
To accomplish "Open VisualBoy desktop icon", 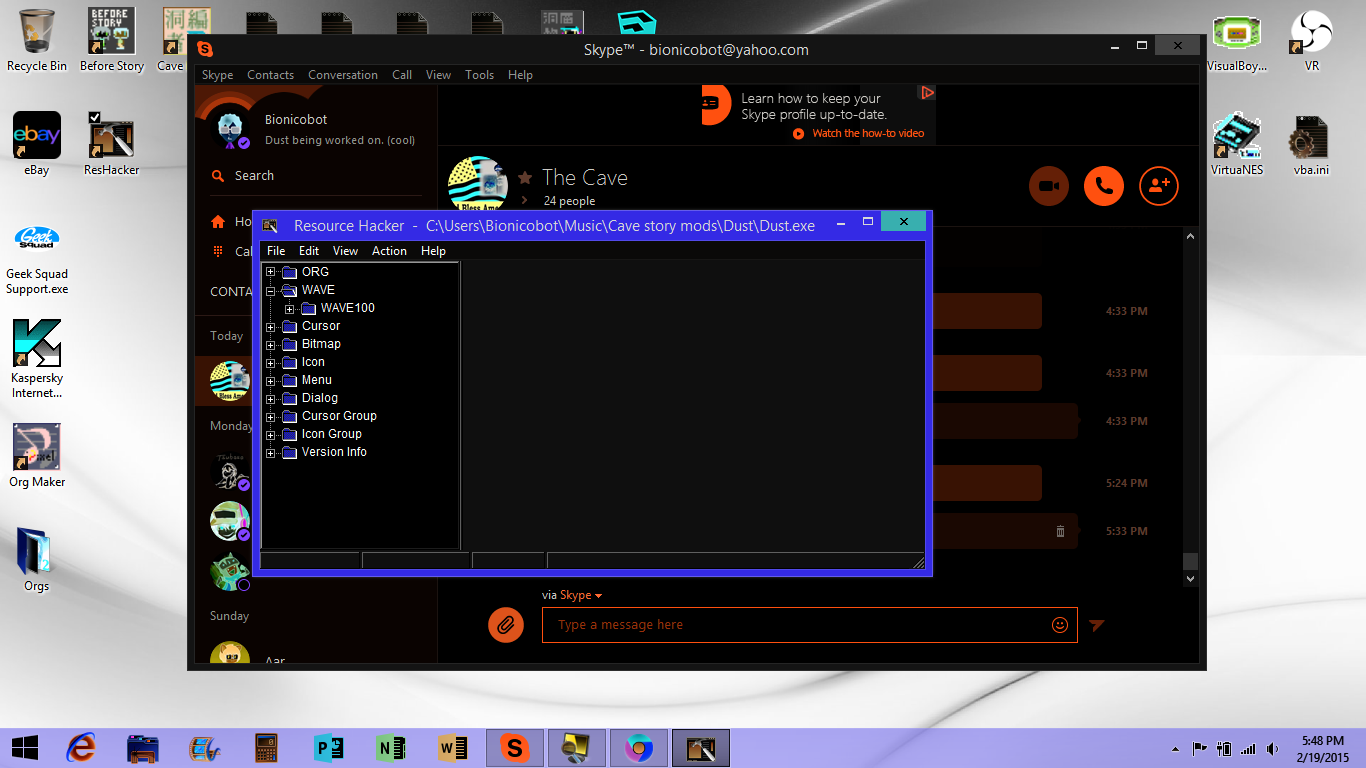I will (x=1237, y=40).
